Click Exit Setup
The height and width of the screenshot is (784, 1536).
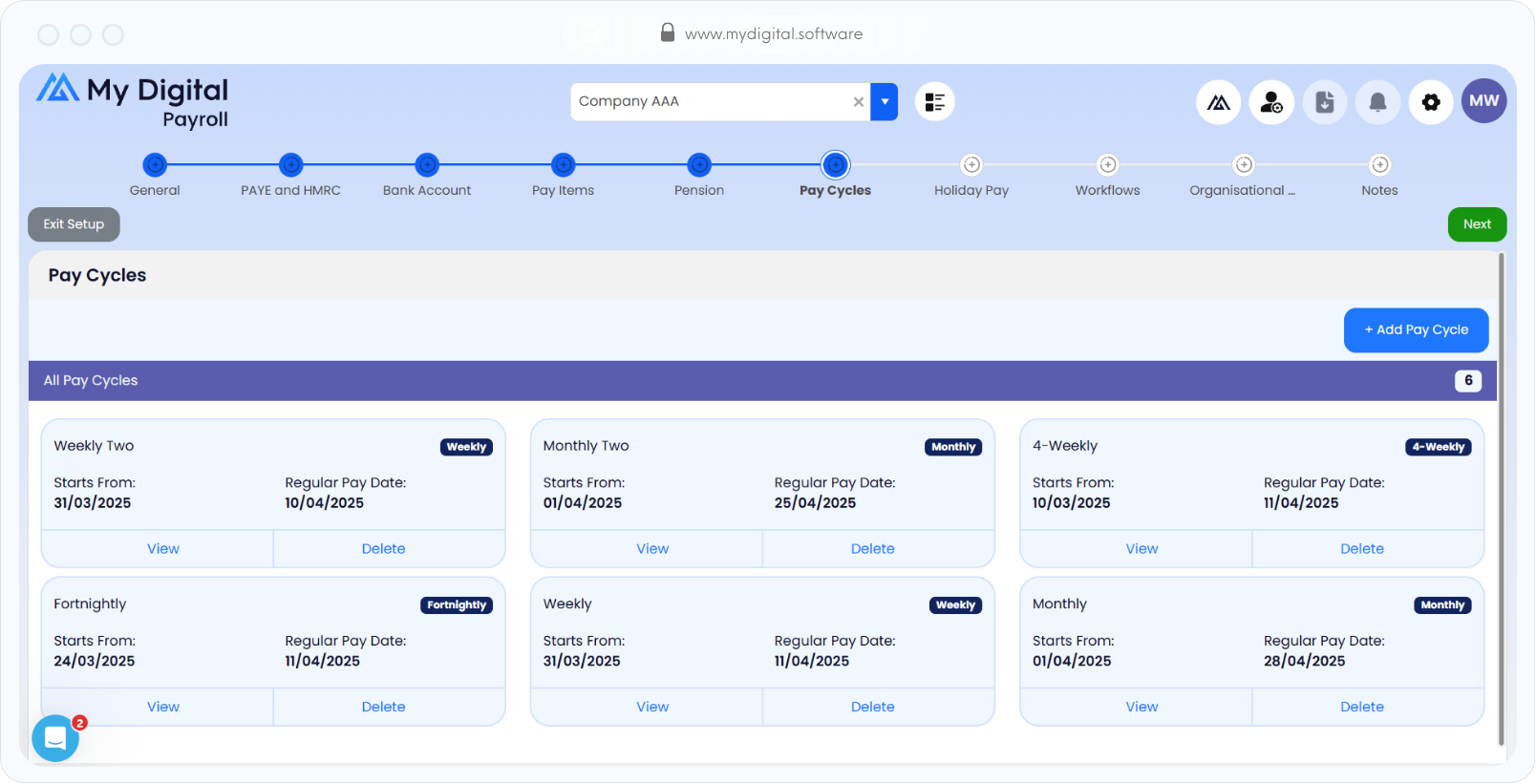pos(74,224)
